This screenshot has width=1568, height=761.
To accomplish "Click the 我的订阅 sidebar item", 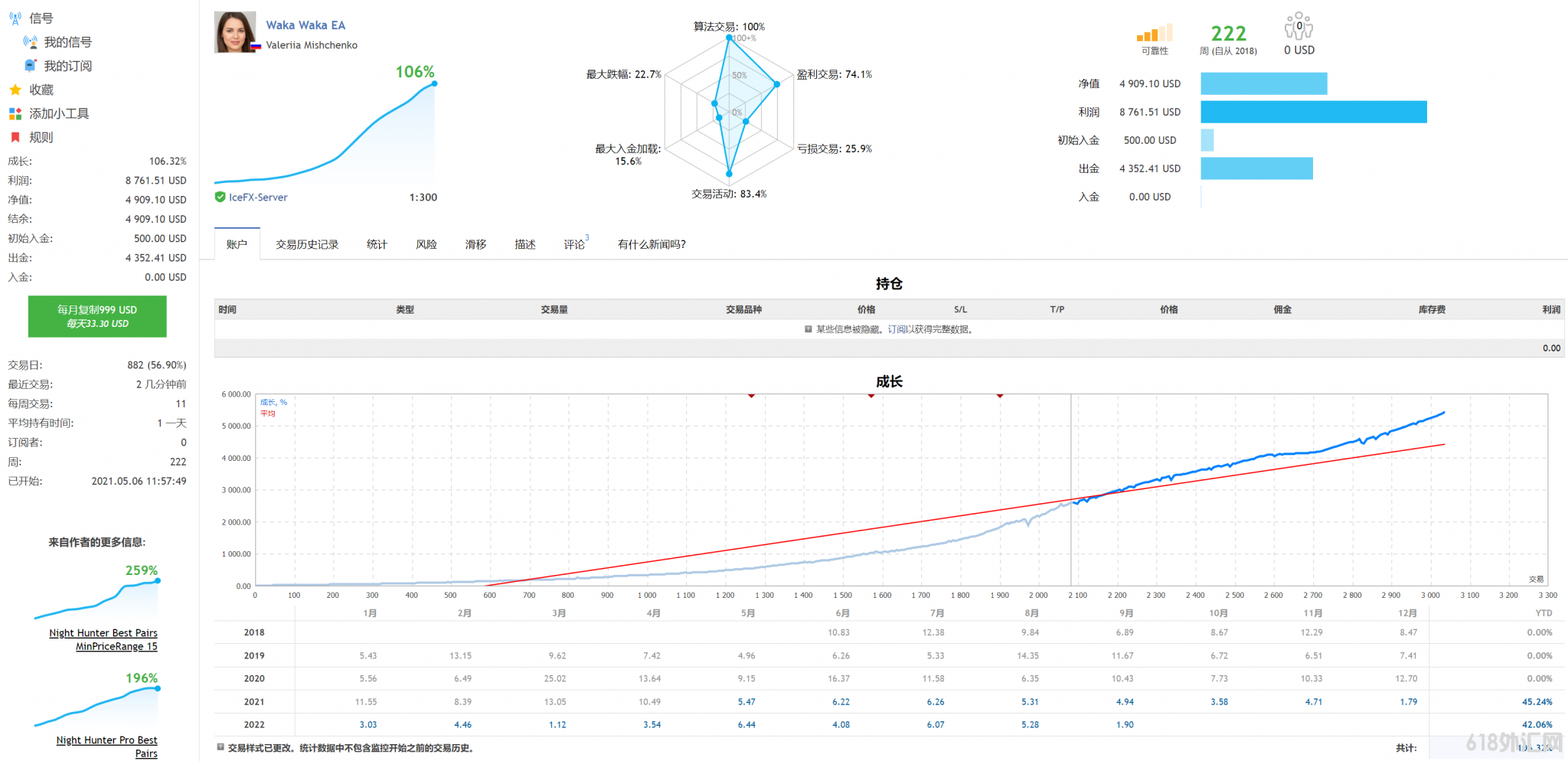I will pyautogui.click(x=67, y=66).
